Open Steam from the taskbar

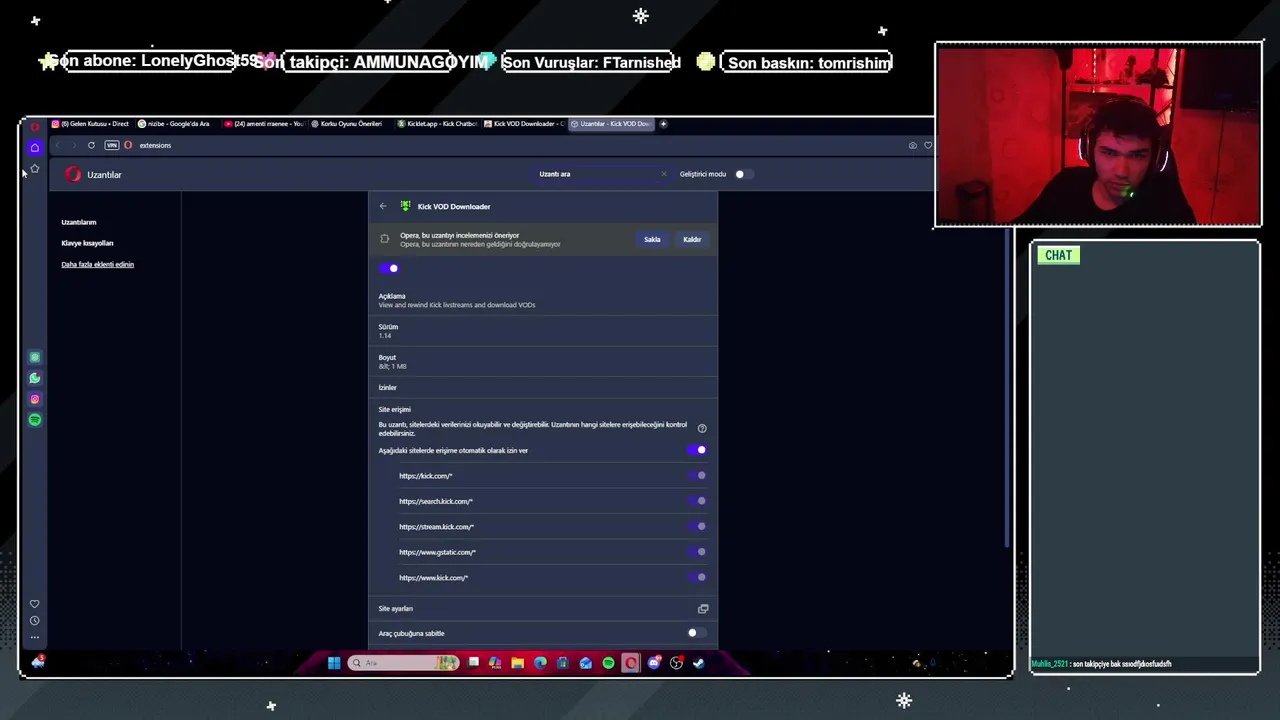699,662
